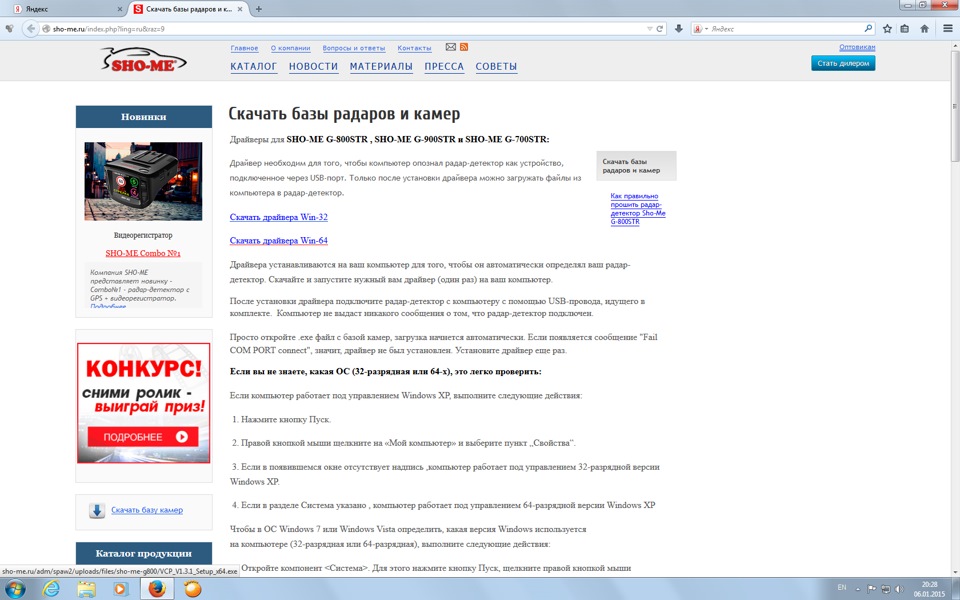This screenshot has width=960, height=600.
Task: Click the SHO-ME logo
Action: coord(143,60)
